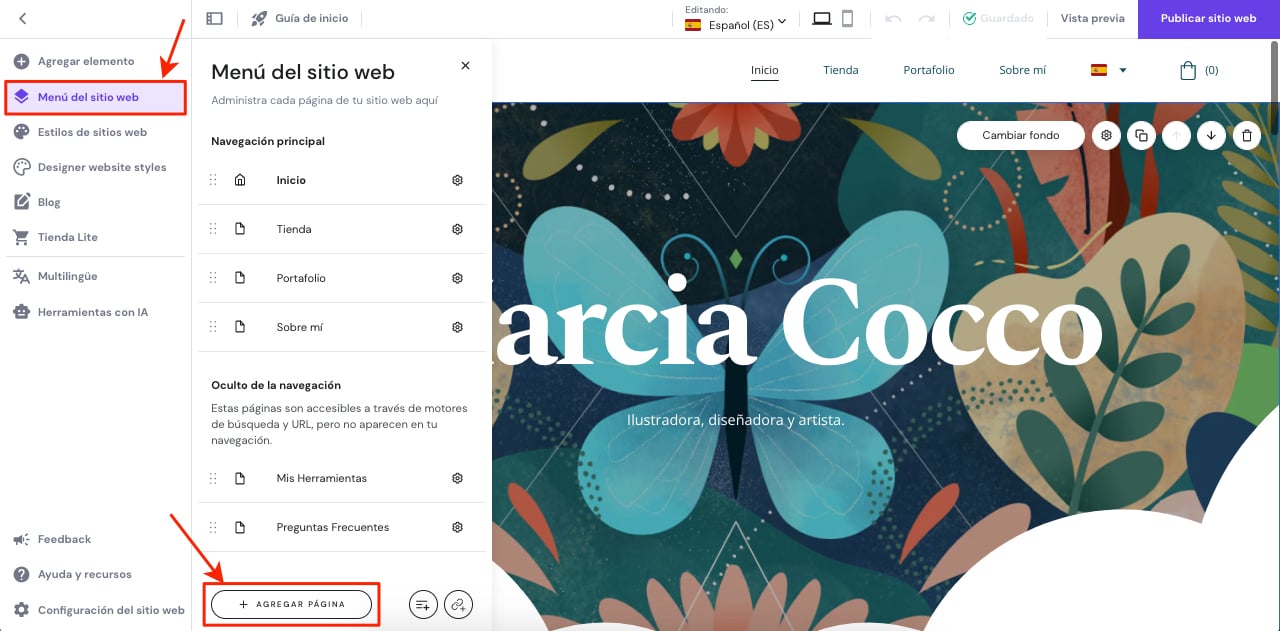
Task: Close the Menú del sitio web panel
Action: coord(465,65)
